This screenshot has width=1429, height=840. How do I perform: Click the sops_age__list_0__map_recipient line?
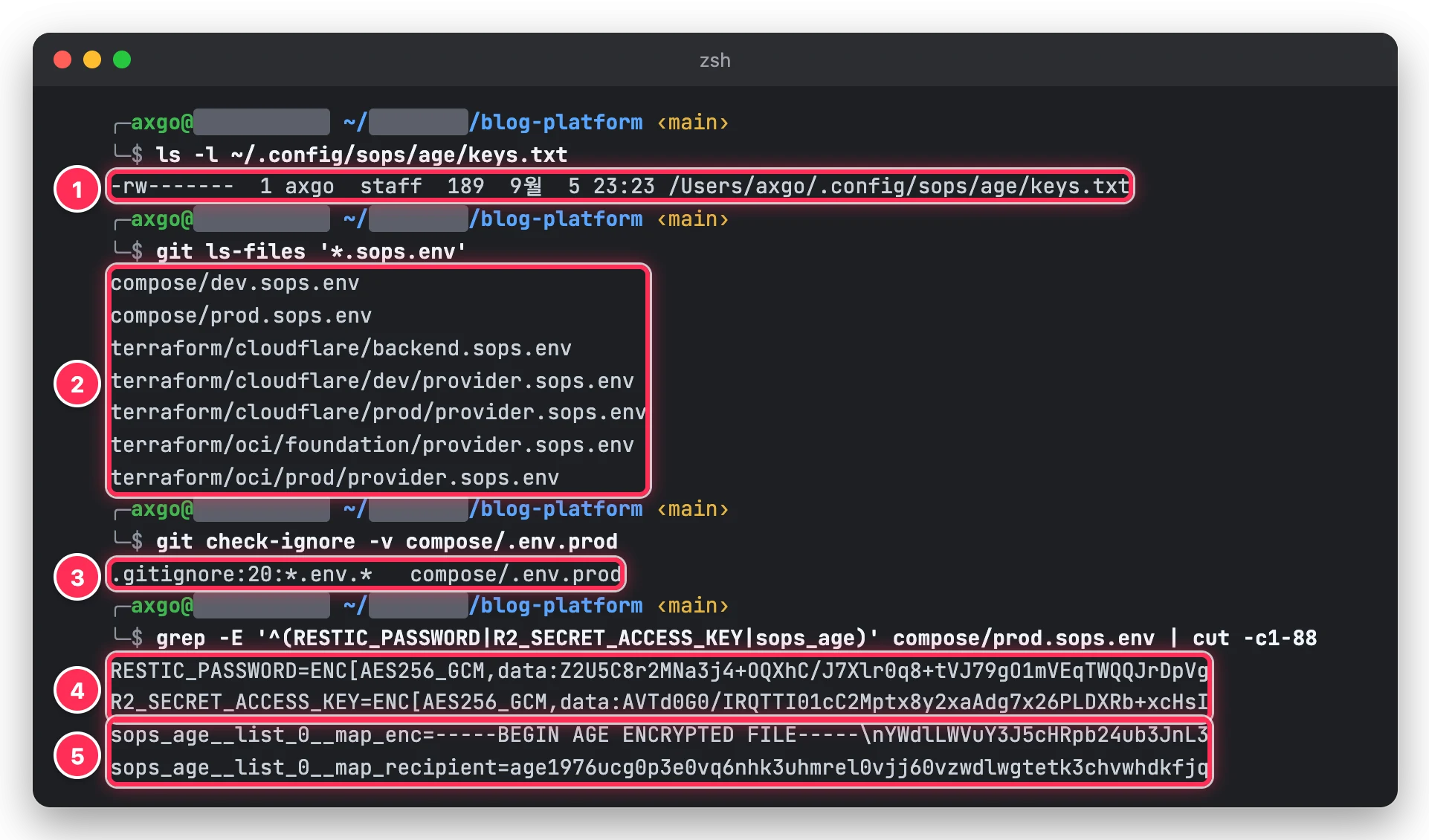659,767
